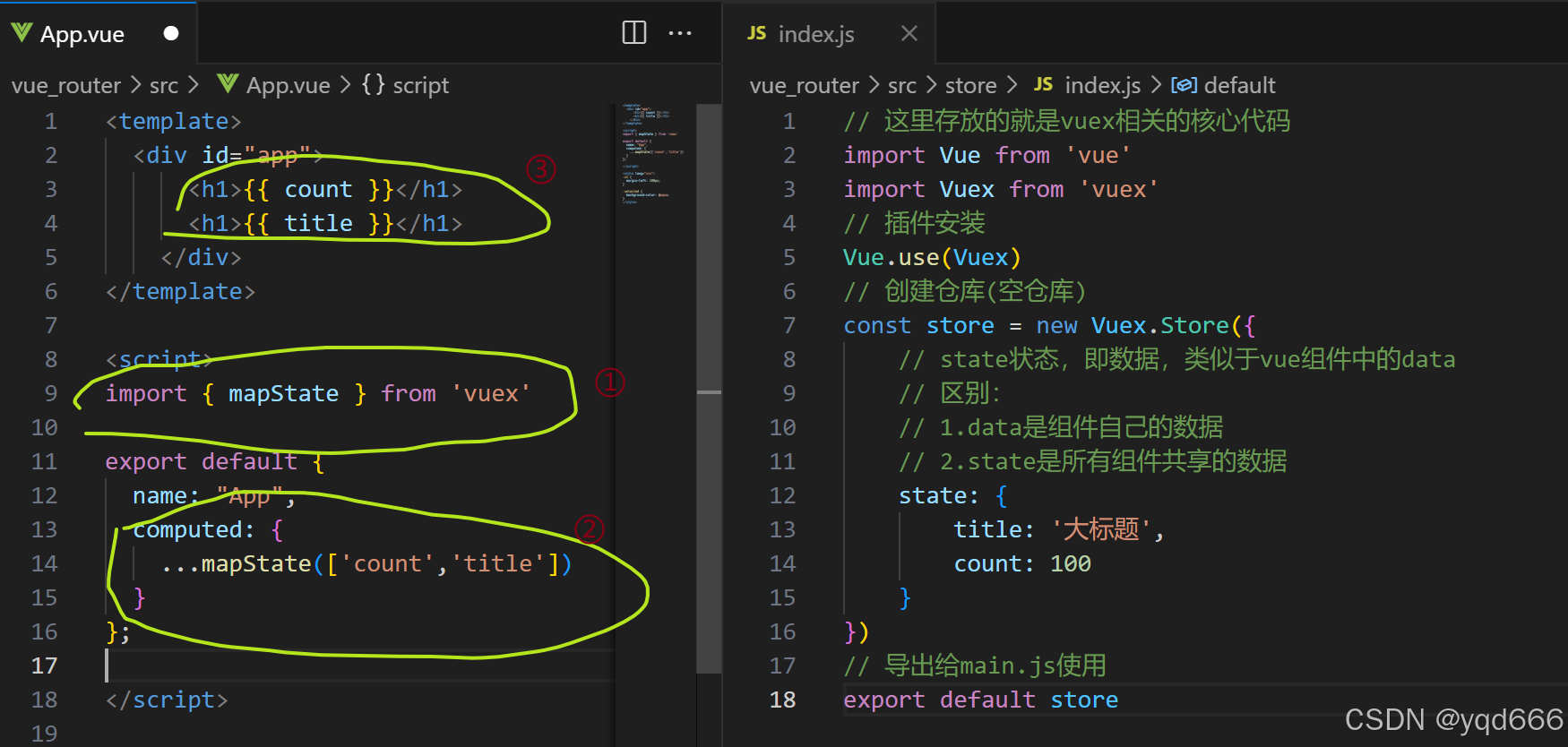Click 'mapState' in the import statement
The height and width of the screenshot is (747, 1568).
point(283,393)
